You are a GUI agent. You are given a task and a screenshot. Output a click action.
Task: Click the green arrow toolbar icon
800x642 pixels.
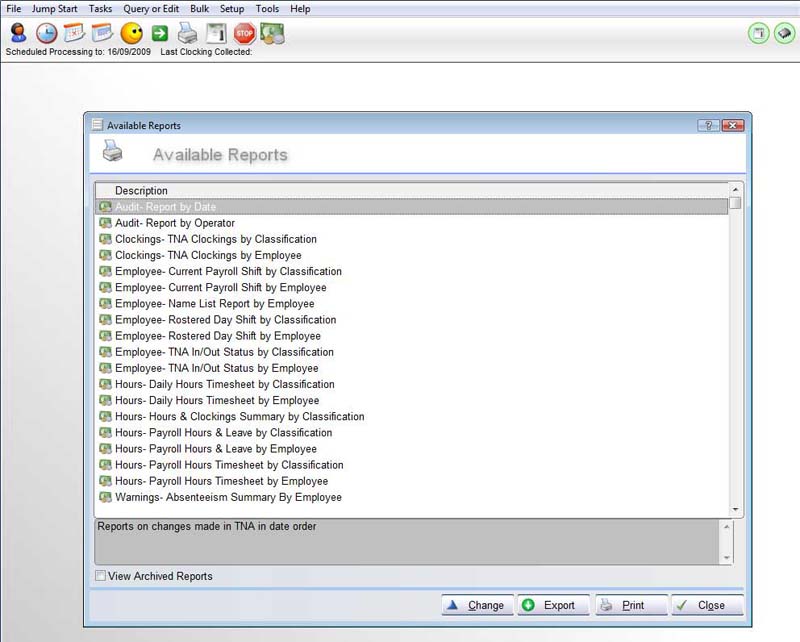pyautogui.click(x=159, y=33)
